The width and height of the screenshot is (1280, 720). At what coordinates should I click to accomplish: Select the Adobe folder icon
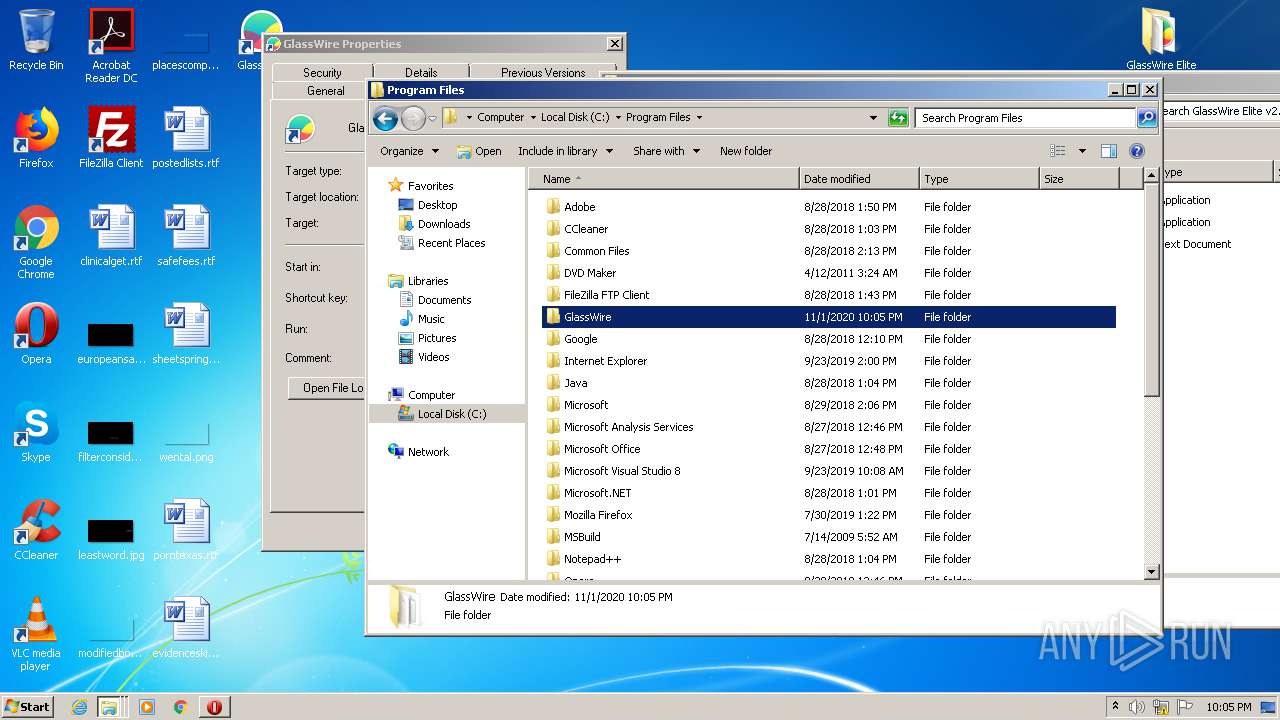click(x=553, y=207)
